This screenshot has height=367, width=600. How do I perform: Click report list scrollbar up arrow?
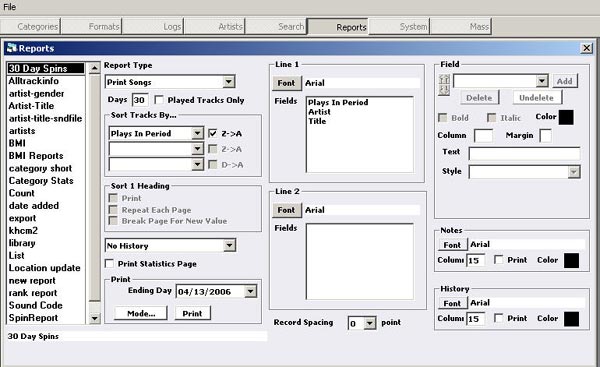[95, 68]
